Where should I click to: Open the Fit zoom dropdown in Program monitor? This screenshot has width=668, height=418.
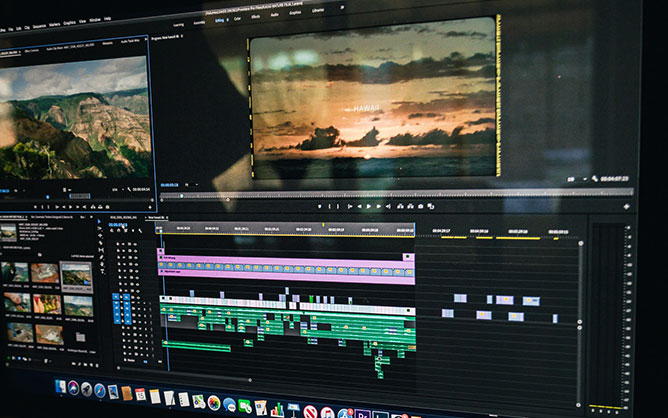click(191, 184)
